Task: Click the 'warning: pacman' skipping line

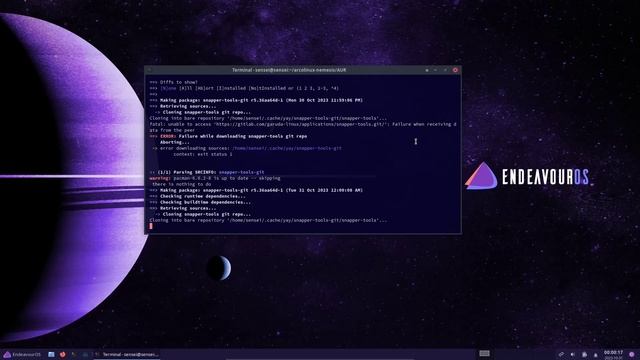Action: tap(215, 178)
